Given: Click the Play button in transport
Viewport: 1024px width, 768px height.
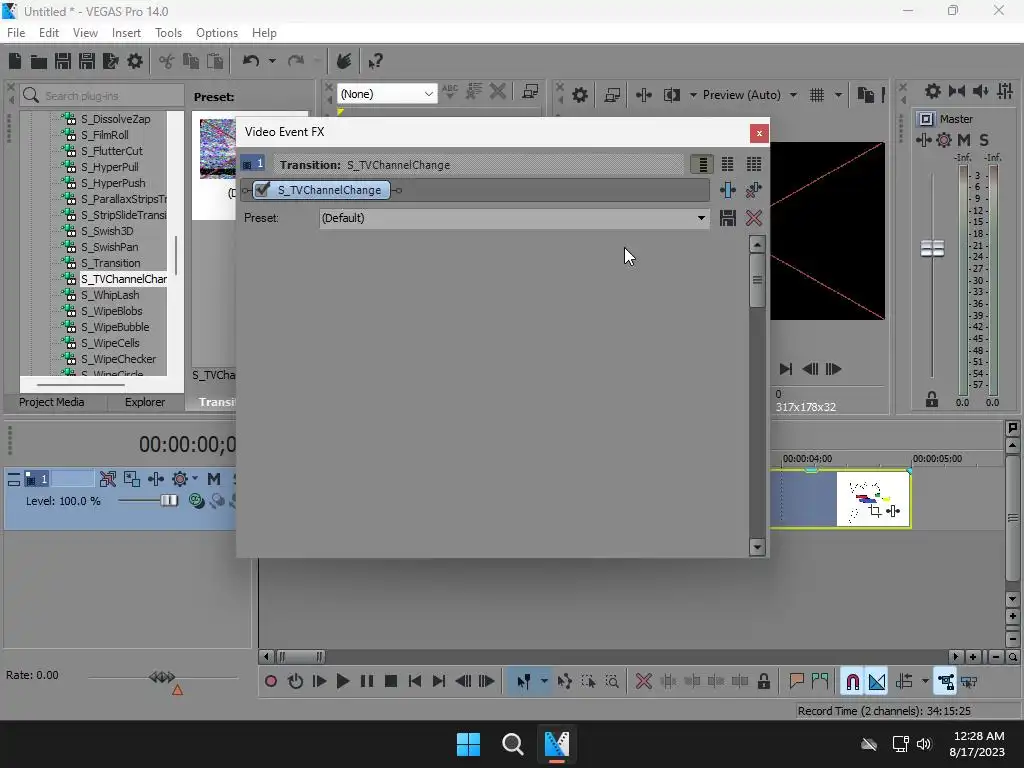Looking at the screenshot, I should pyautogui.click(x=342, y=682).
